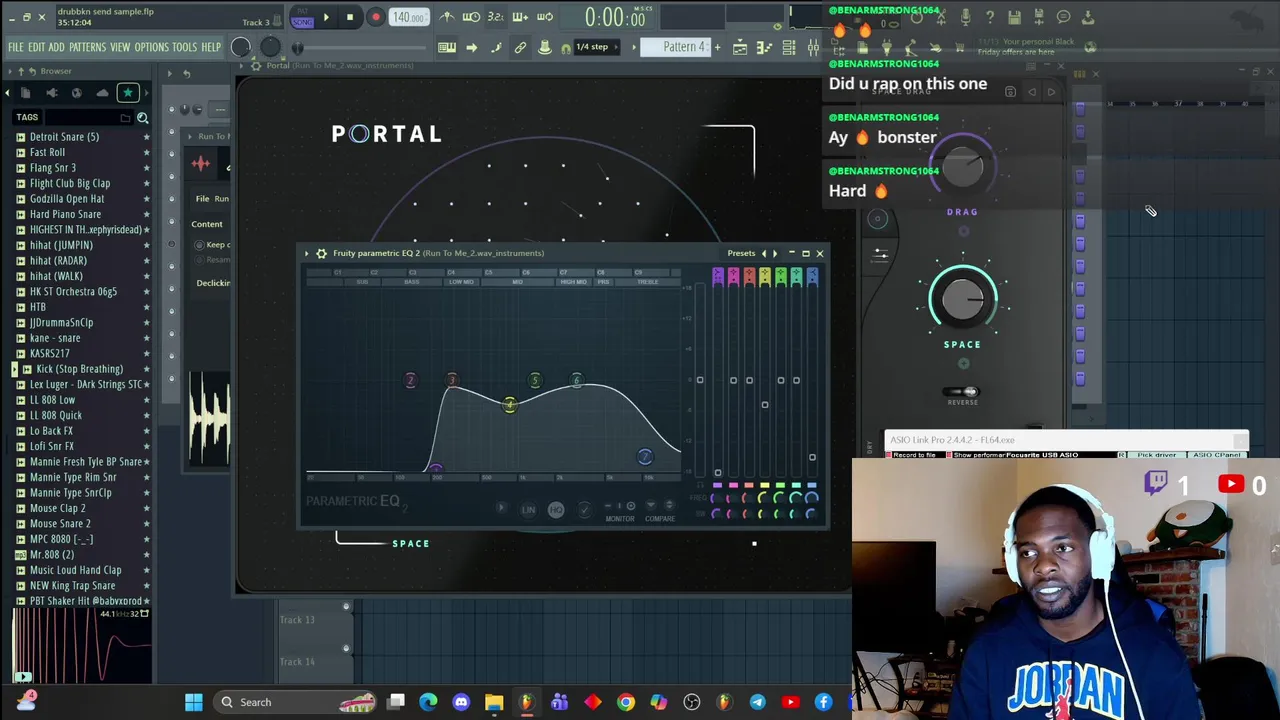The width and height of the screenshot is (1280, 720).
Task: Open the Fruity parametric EQ 2 options gear
Action: [322, 253]
